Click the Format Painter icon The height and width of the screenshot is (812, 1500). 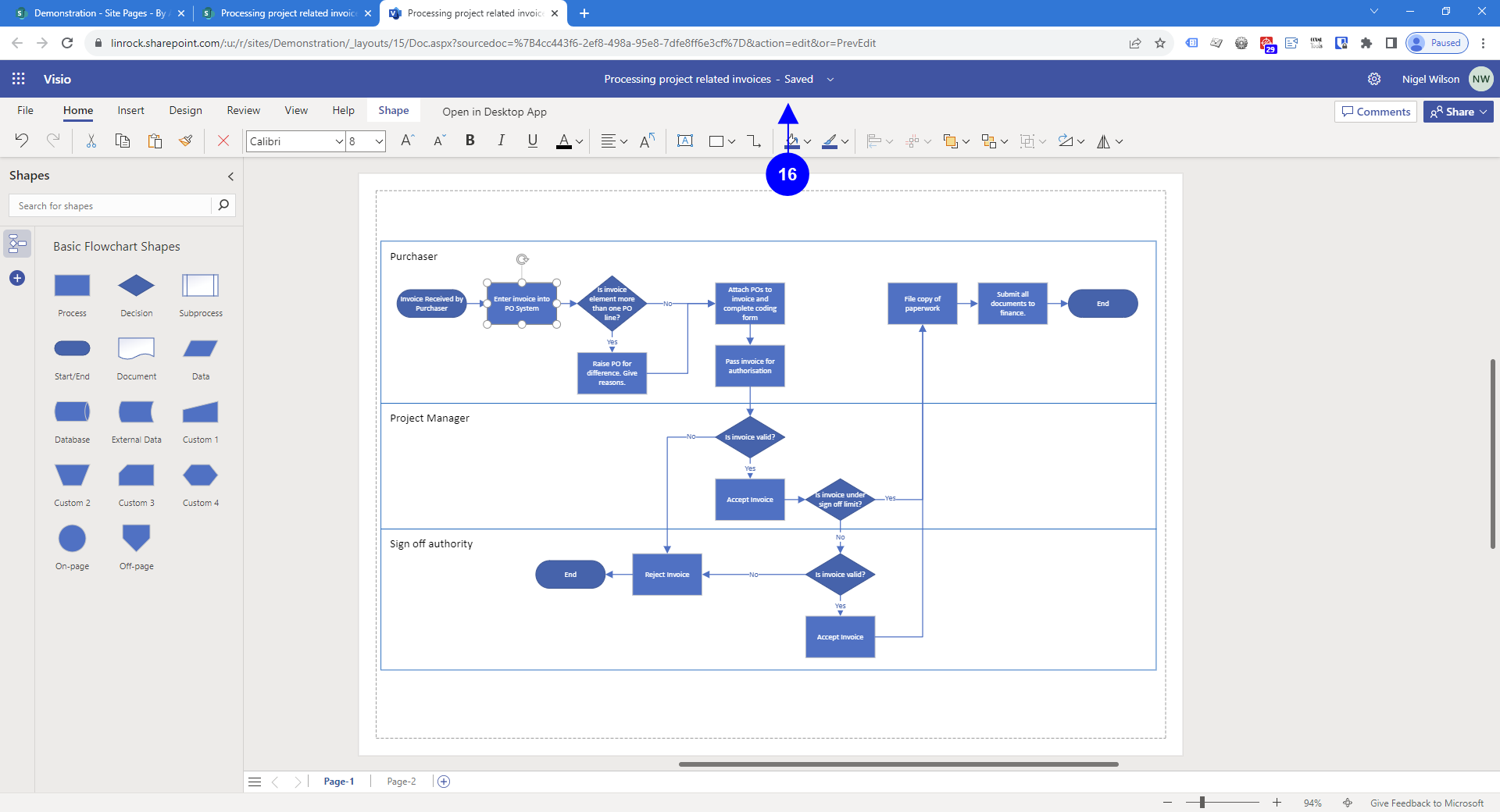(x=186, y=141)
